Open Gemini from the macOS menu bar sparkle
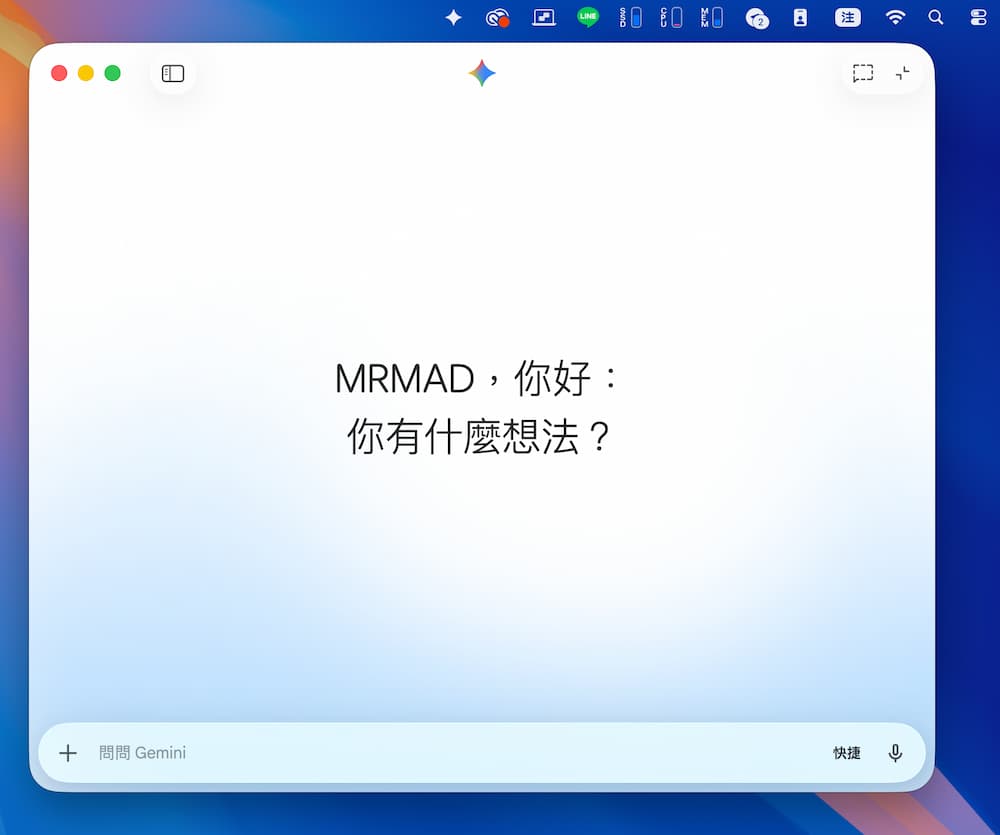This screenshot has width=1000, height=835. pos(453,17)
